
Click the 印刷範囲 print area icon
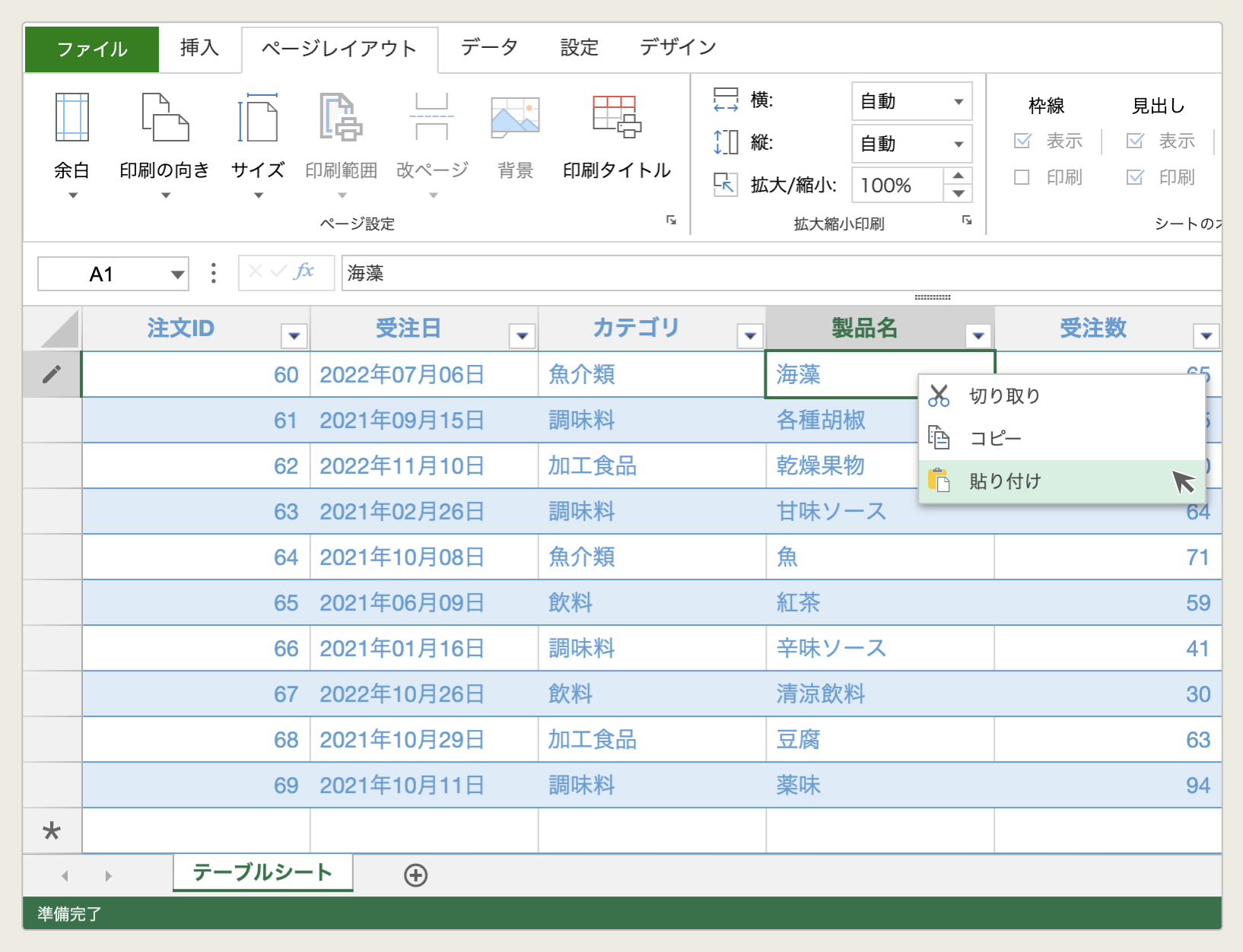point(341,117)
